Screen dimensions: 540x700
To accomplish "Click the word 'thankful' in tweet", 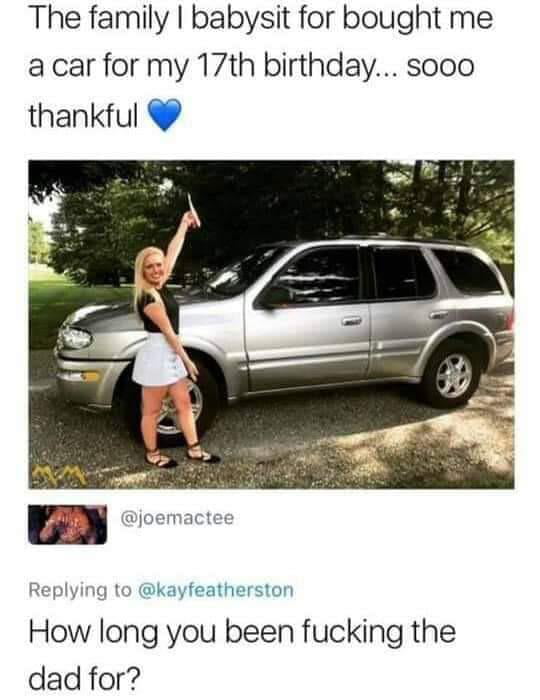I will (83, 115).
